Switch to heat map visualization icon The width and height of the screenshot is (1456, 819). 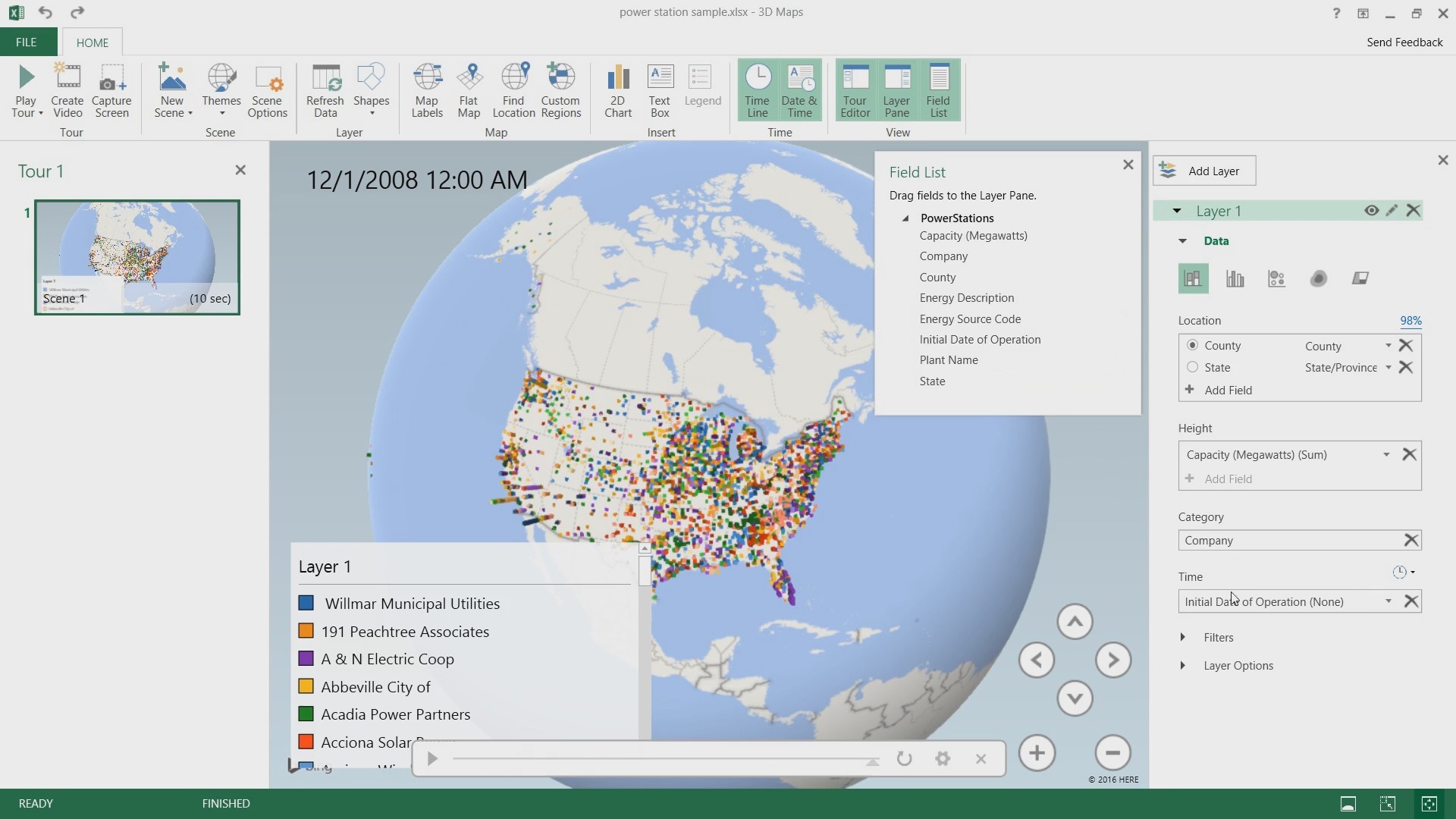click(1318, 279)
